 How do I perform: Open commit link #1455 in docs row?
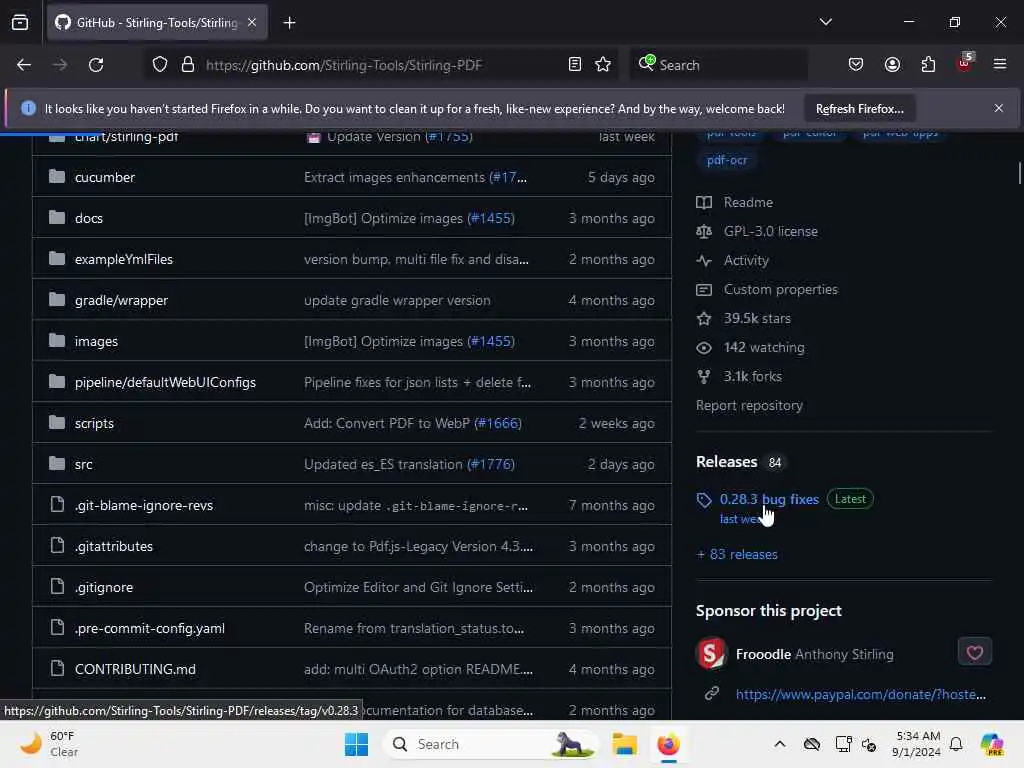click(x=491, y=218)
